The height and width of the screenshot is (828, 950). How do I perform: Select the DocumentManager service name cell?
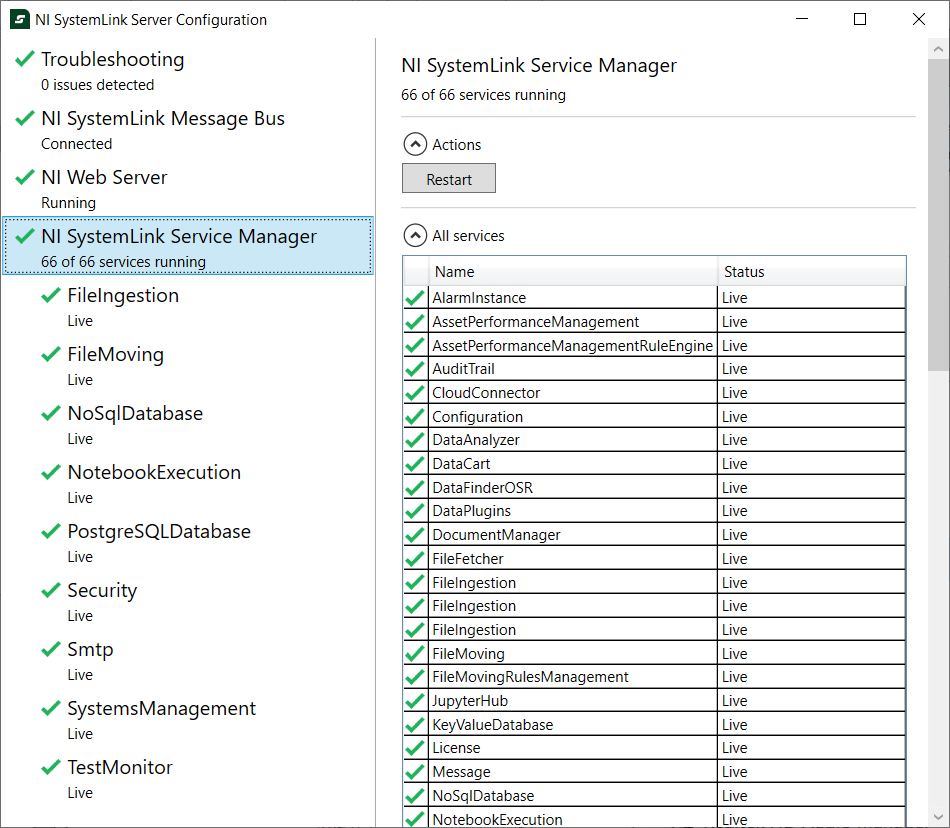(x=573, y=535)
